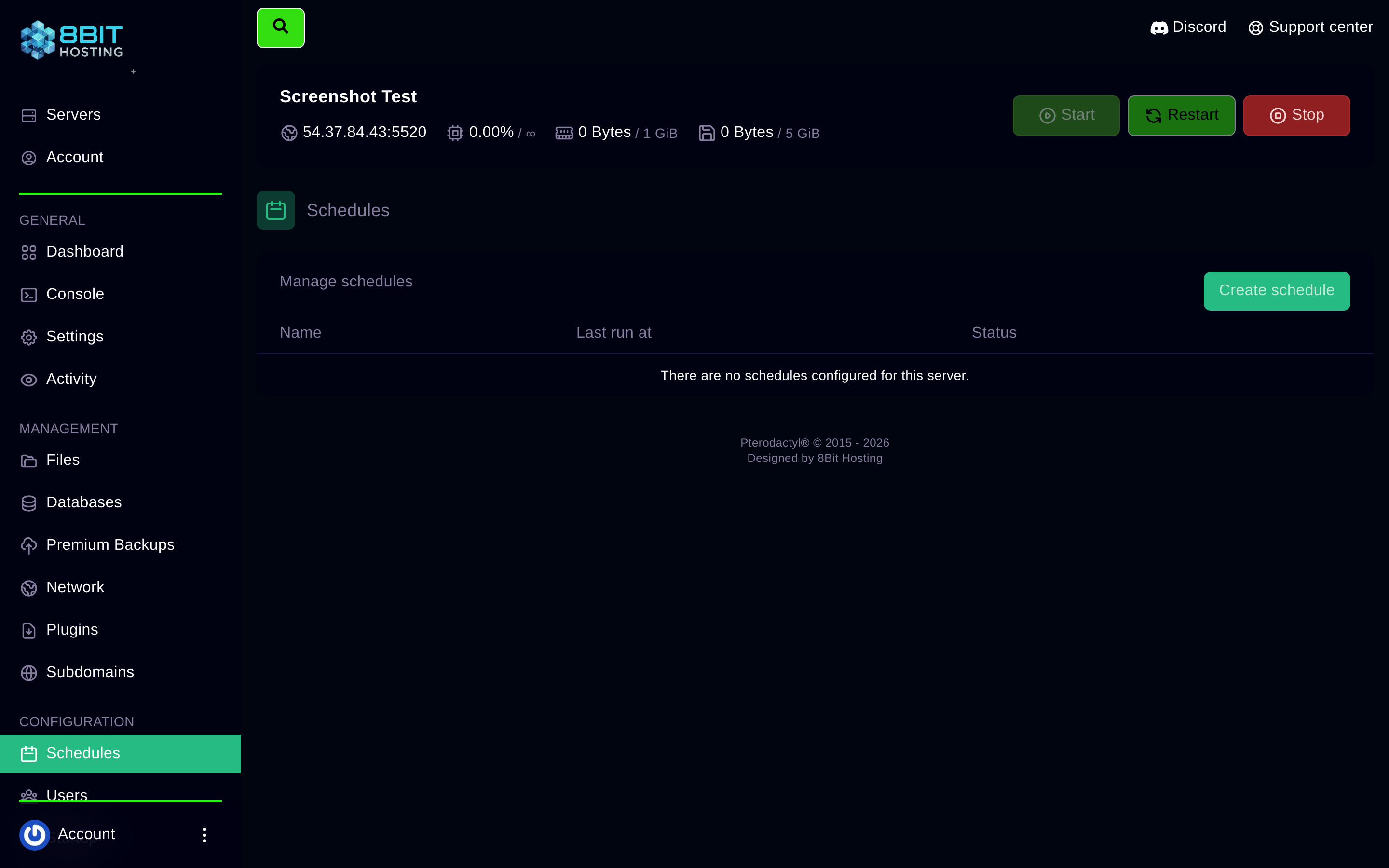Click the Manage schedules heading

pos(345,281)
